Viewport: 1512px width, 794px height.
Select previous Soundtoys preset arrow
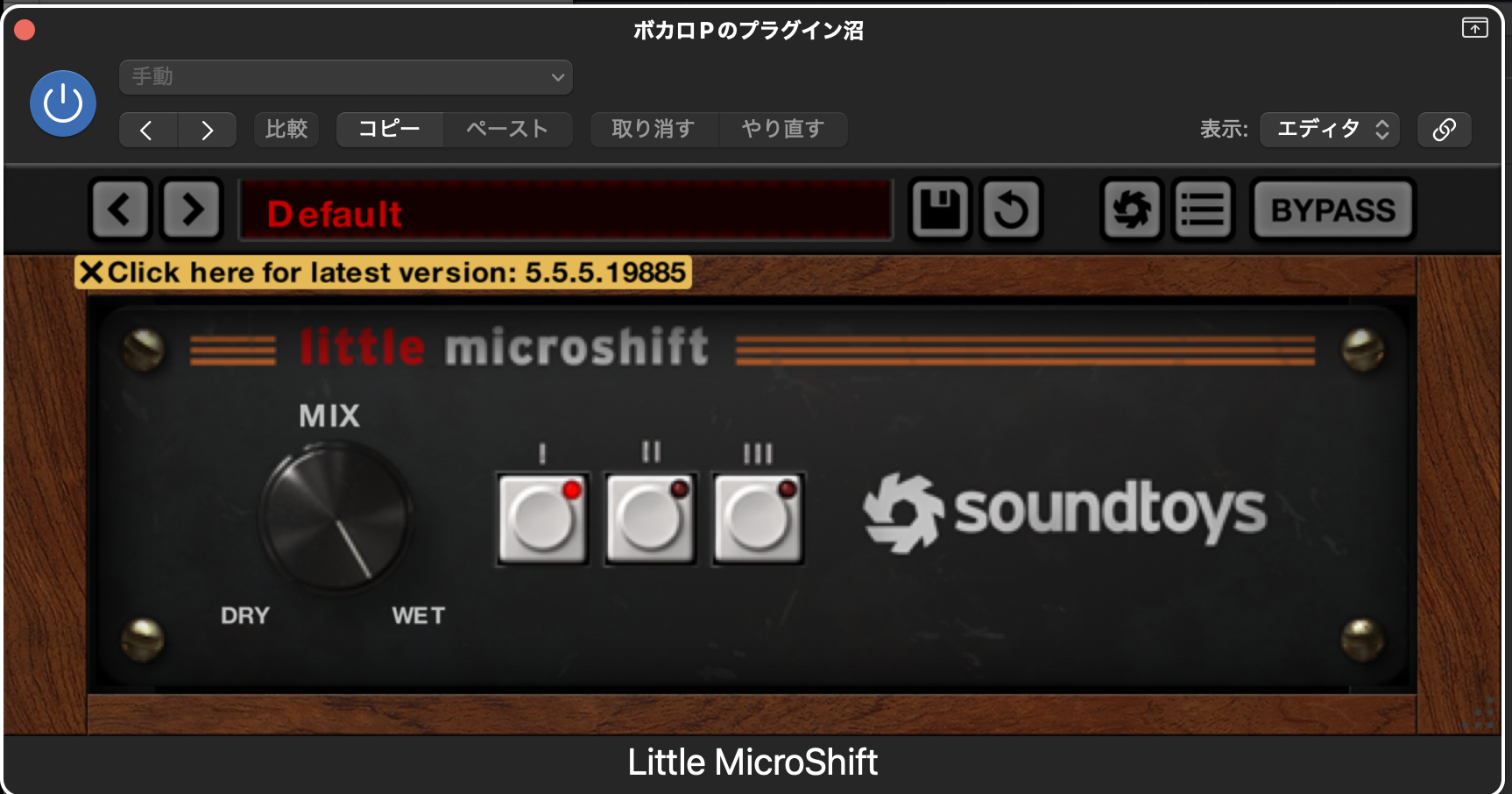[121, 209]
